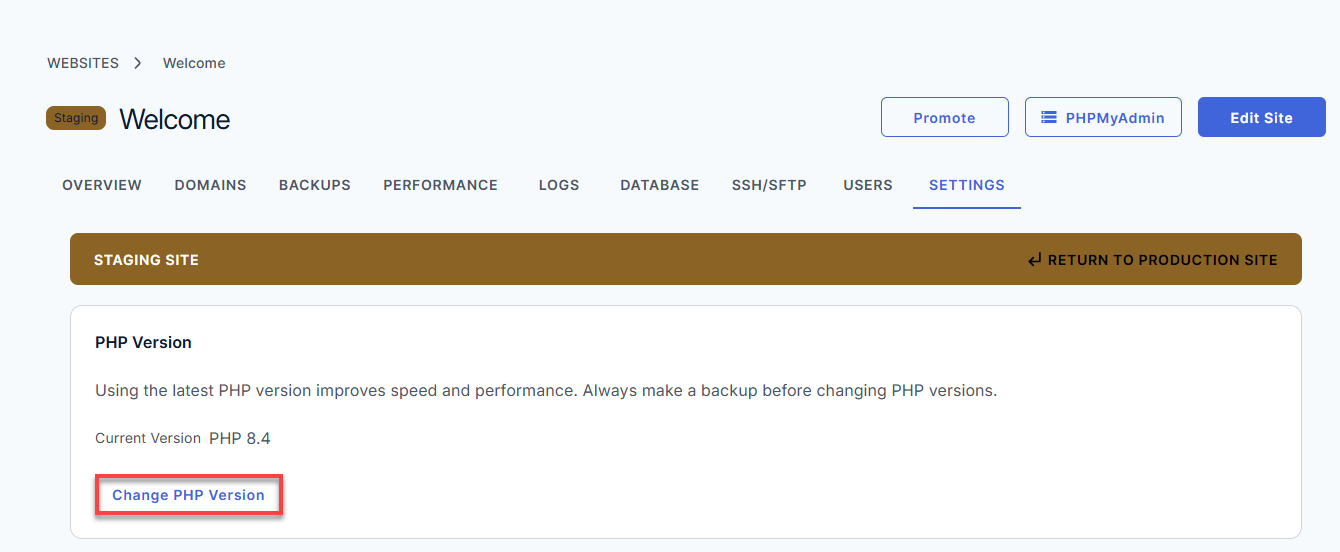This screenshot has width=1340, height=552.
Task: Open PHPMyAdmin
Action: point(1103,117)
